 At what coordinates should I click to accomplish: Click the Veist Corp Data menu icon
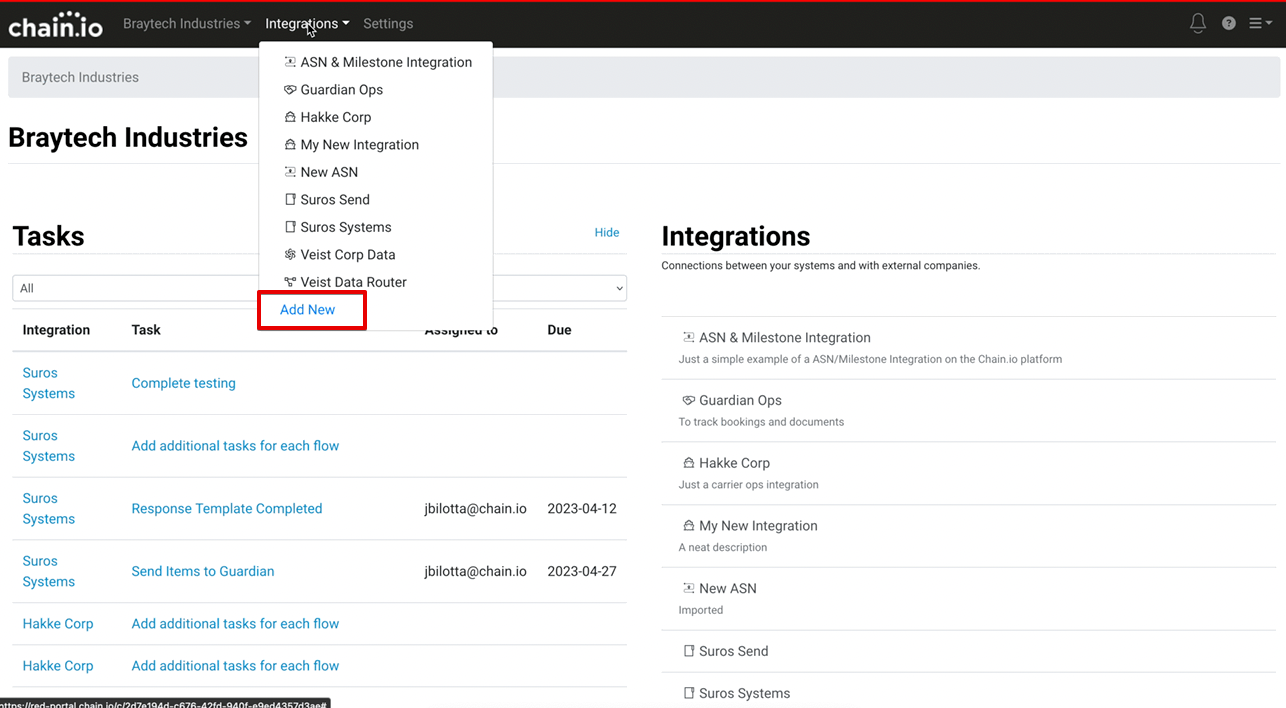tap(290, 255)
